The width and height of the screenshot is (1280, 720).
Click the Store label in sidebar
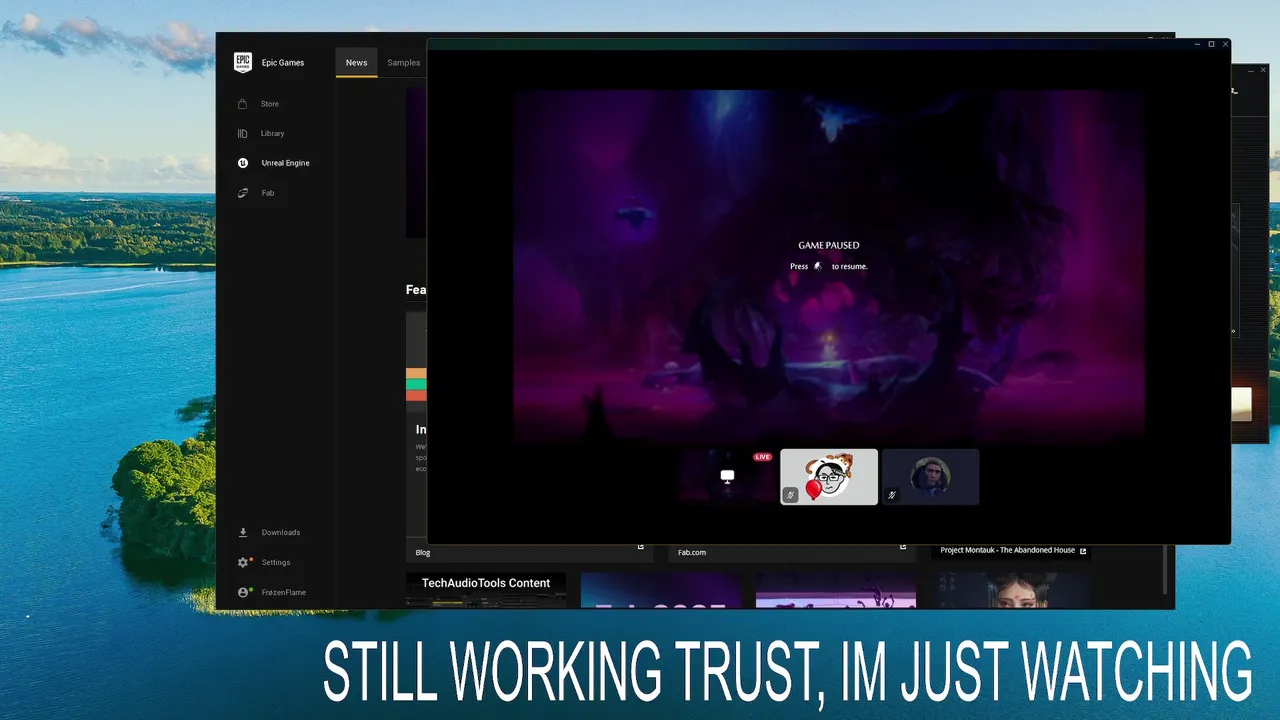[270, 104]
